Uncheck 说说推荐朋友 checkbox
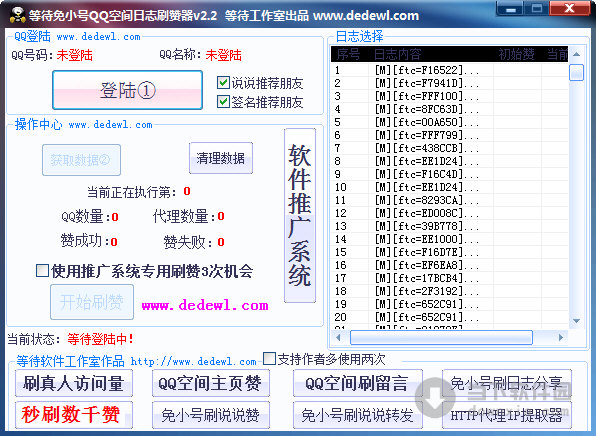This screenshot has width=596, height=436. point(223,83)
